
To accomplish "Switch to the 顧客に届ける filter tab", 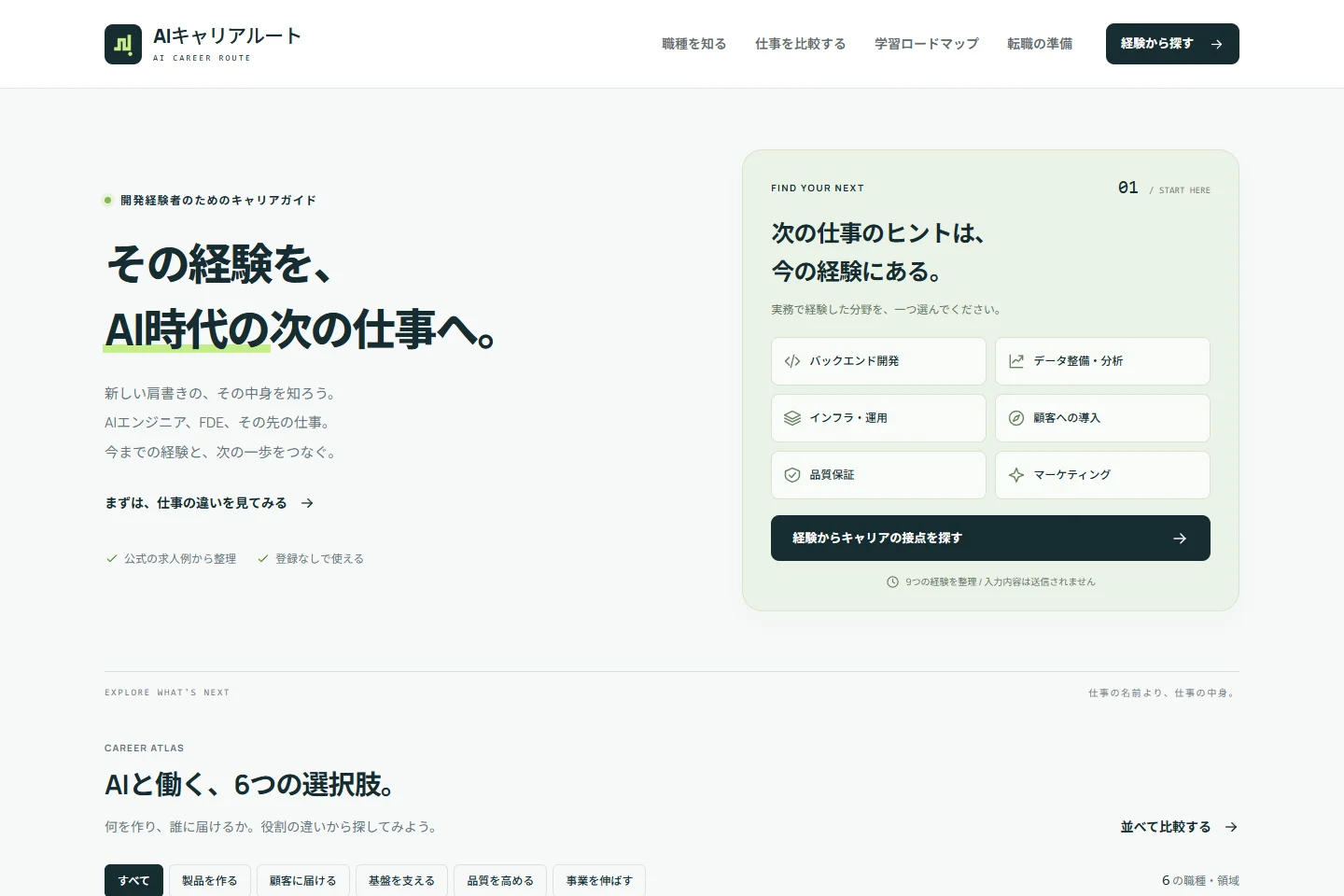I will tap(302, 880).
